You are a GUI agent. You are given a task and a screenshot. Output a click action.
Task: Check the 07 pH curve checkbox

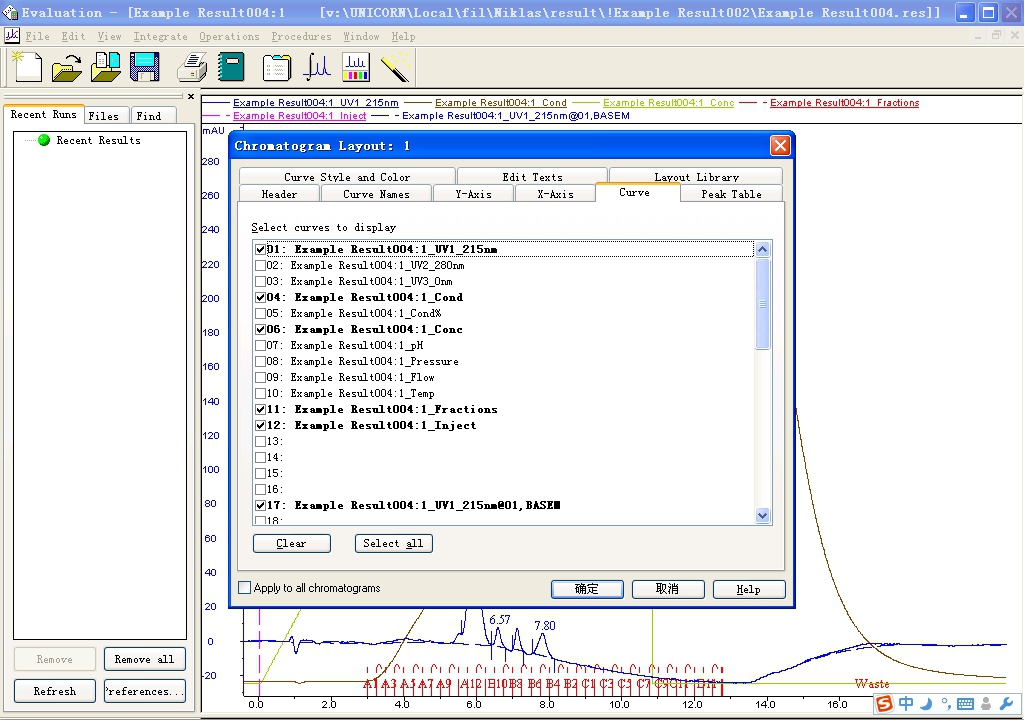261,346
